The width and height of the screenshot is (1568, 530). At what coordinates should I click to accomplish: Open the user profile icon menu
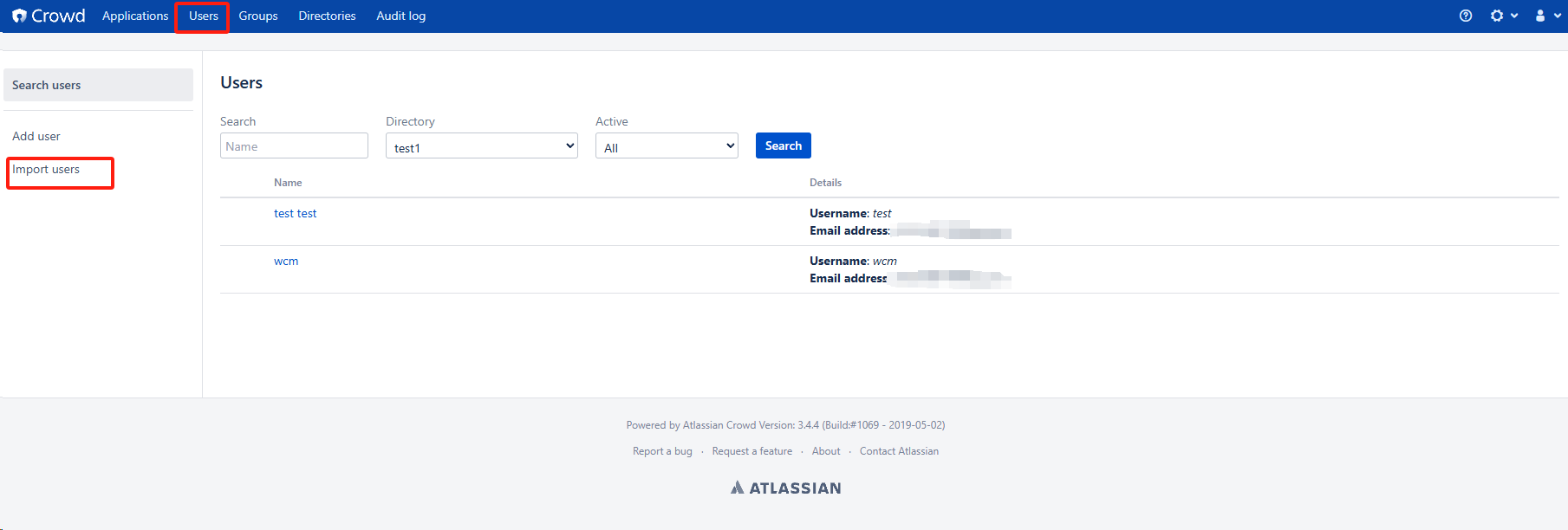[1547, 16]
